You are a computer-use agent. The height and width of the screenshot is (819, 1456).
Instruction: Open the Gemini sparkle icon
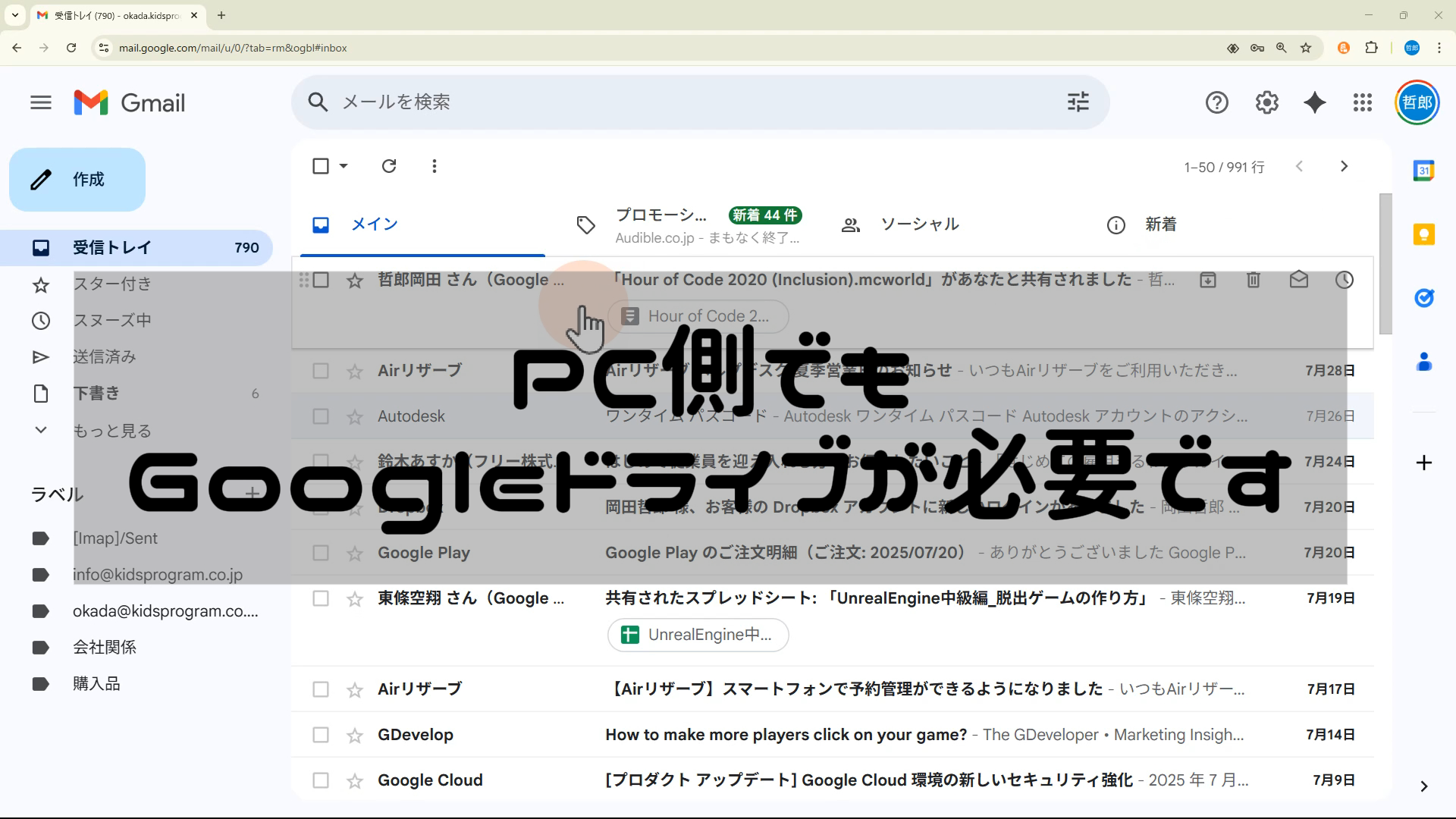(1315, 102)
